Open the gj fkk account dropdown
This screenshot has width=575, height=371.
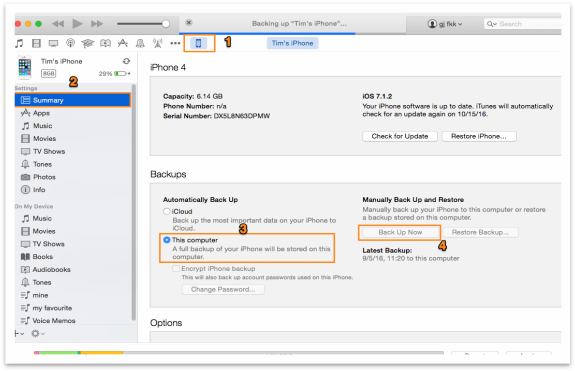tap(444, 24)
